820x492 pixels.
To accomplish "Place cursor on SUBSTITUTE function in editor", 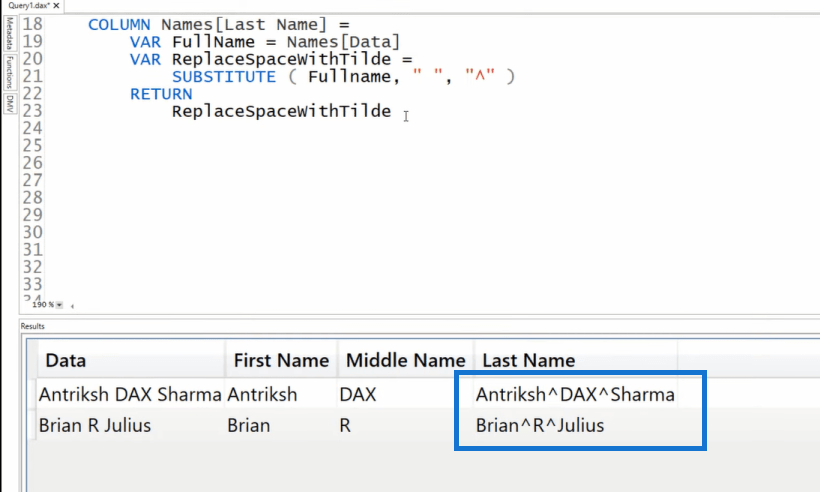I will pos(224,77).
